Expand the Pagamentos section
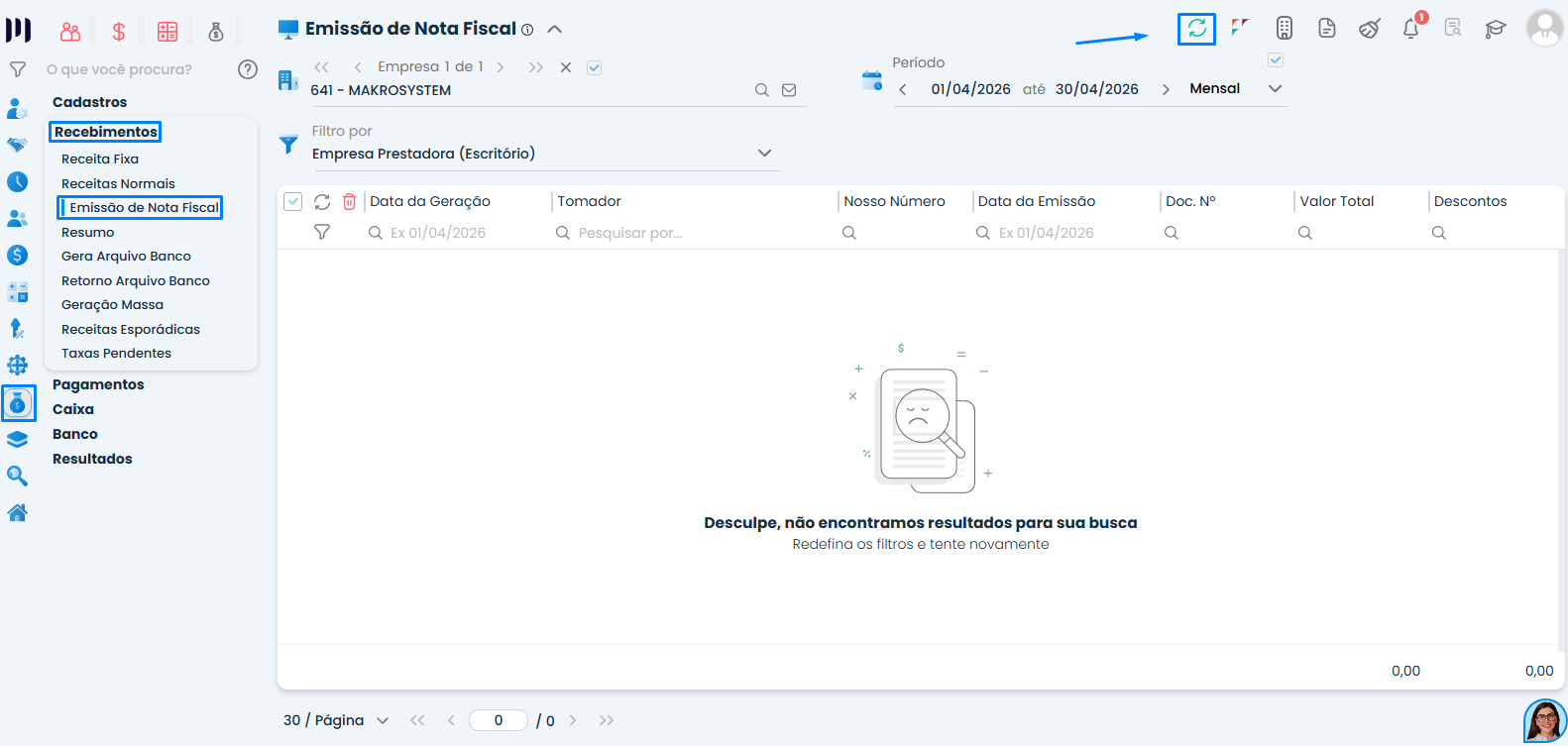Screen dimensions: 1568x746 click(98, 384)
